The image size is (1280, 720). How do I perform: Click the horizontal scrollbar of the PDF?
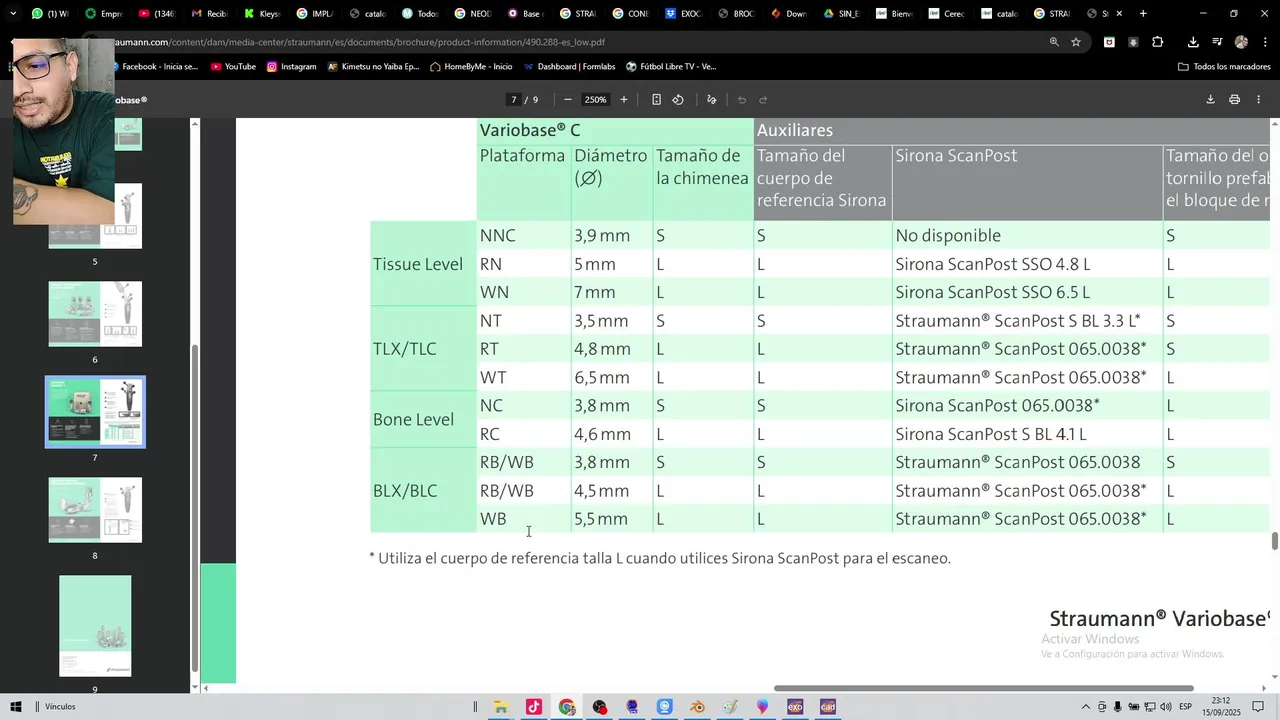pyautogui.click(x=985, y=688)
